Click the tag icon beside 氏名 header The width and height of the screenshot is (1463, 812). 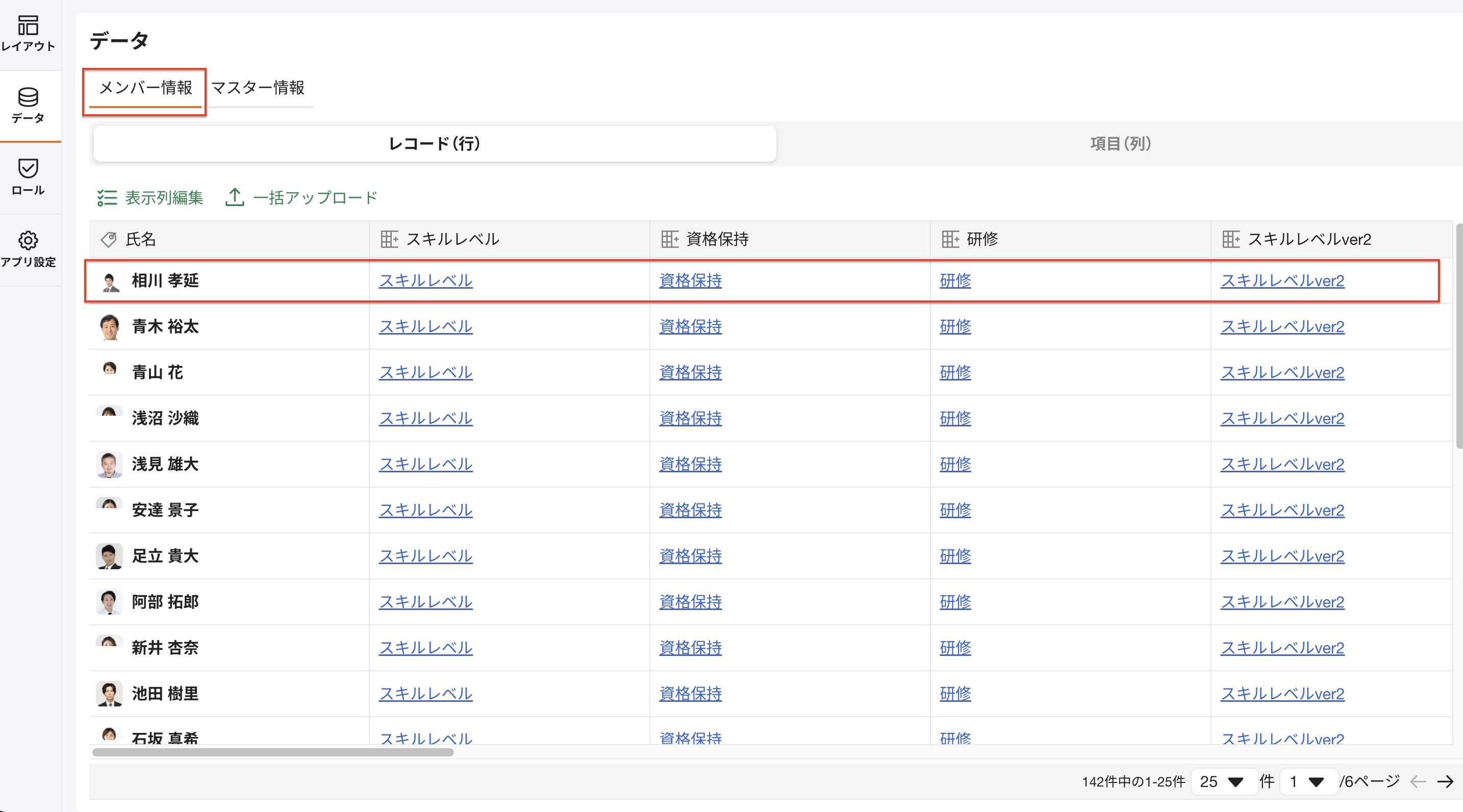pos(108,240)
